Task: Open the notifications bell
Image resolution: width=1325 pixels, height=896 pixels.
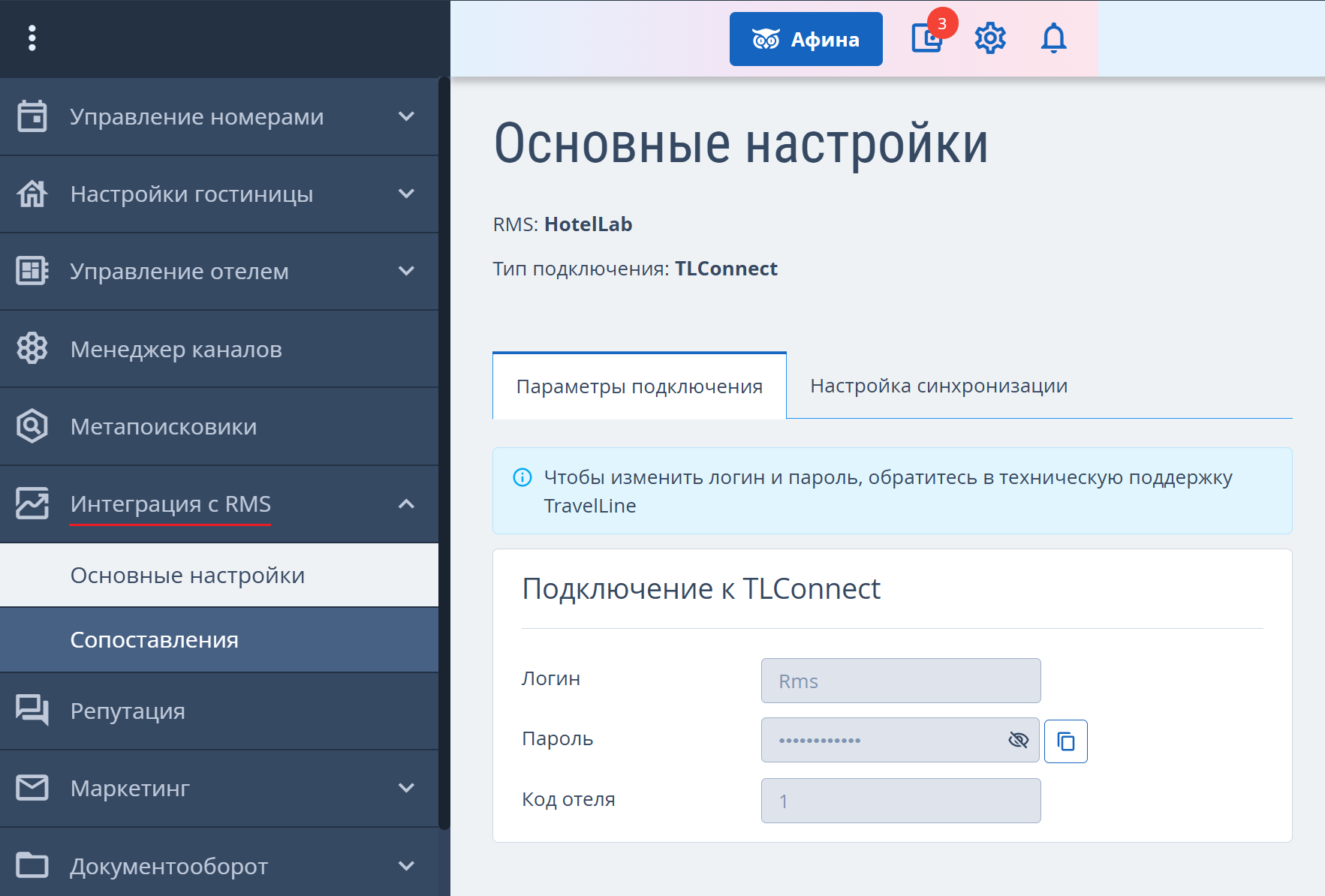Action: click(1053, 38)
